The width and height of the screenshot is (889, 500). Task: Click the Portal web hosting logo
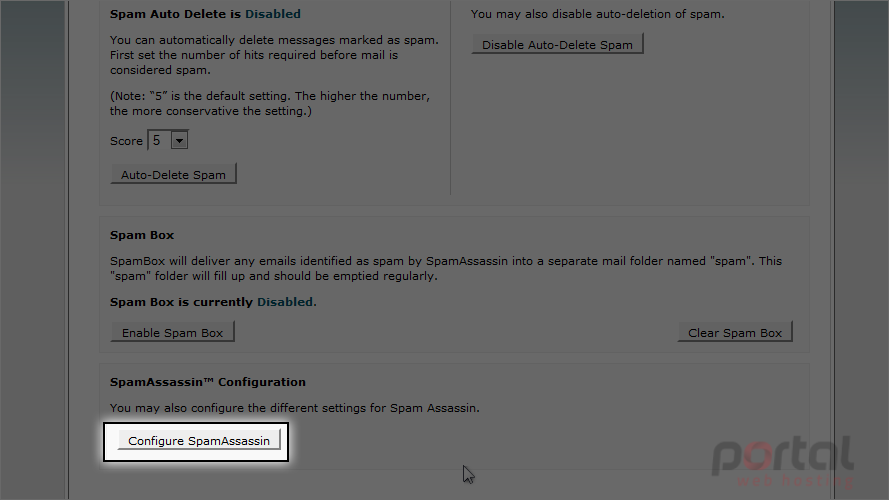[x=782, y=461]
